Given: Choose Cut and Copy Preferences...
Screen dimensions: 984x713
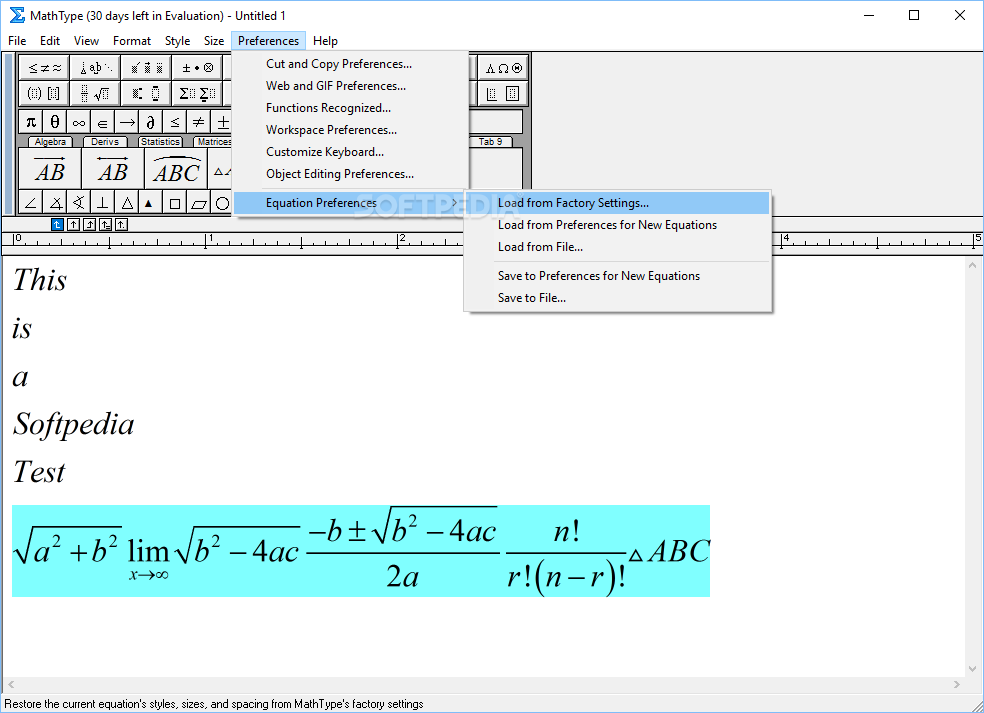Looking at the screenshot, I should pyautogui.click(x=351, y=64).
